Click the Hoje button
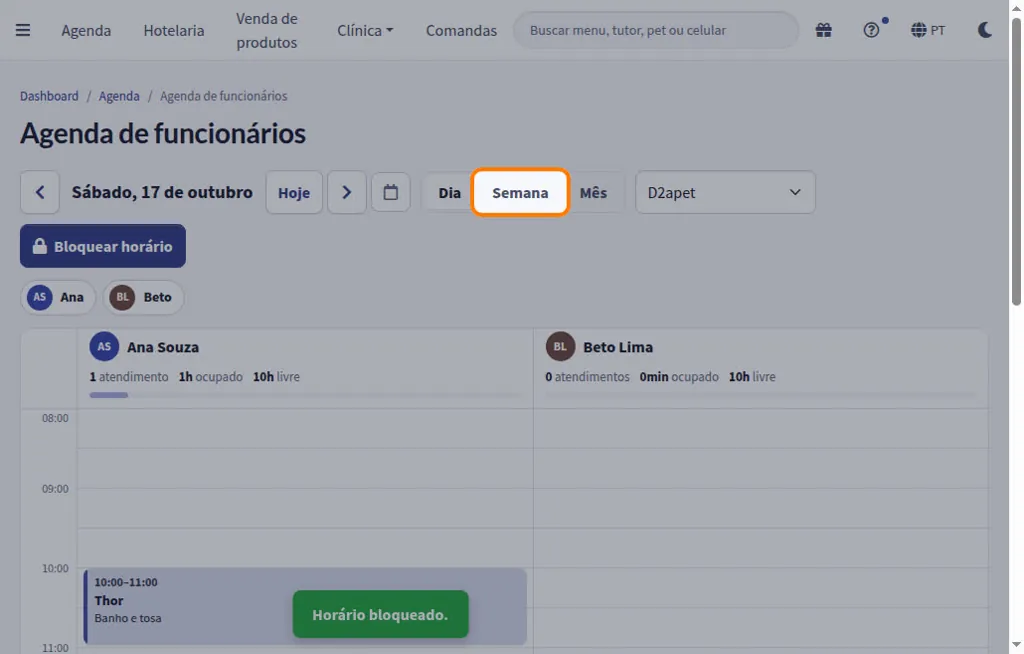 click(294, 192)
